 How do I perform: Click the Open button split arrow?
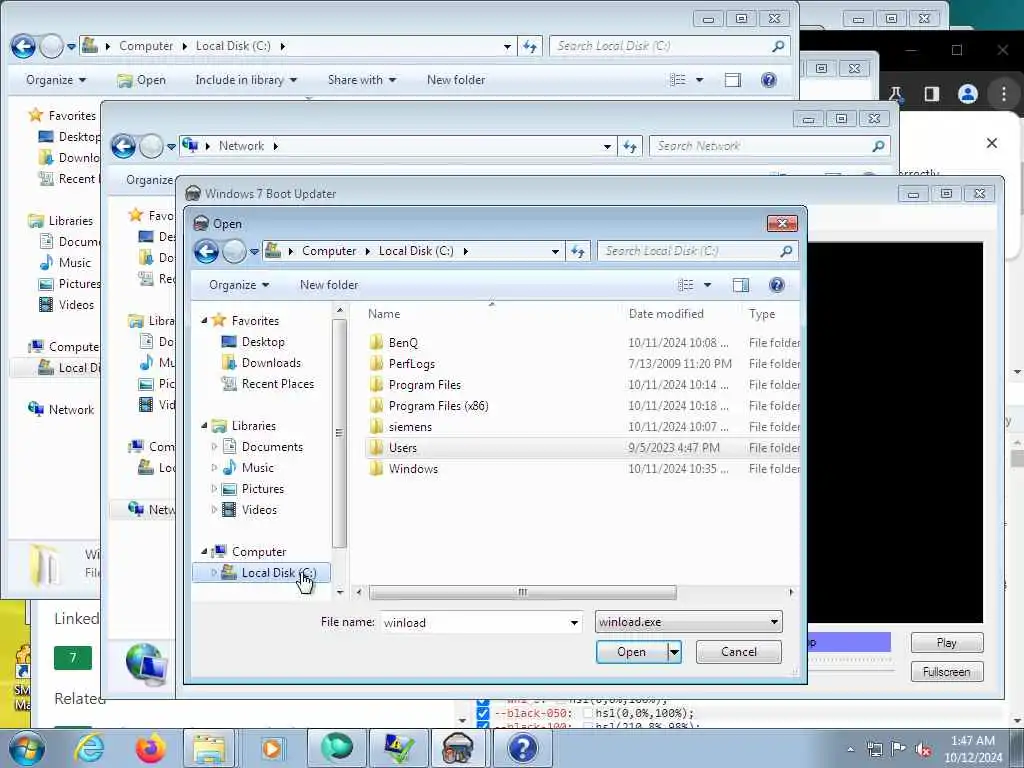pos(674,652)
